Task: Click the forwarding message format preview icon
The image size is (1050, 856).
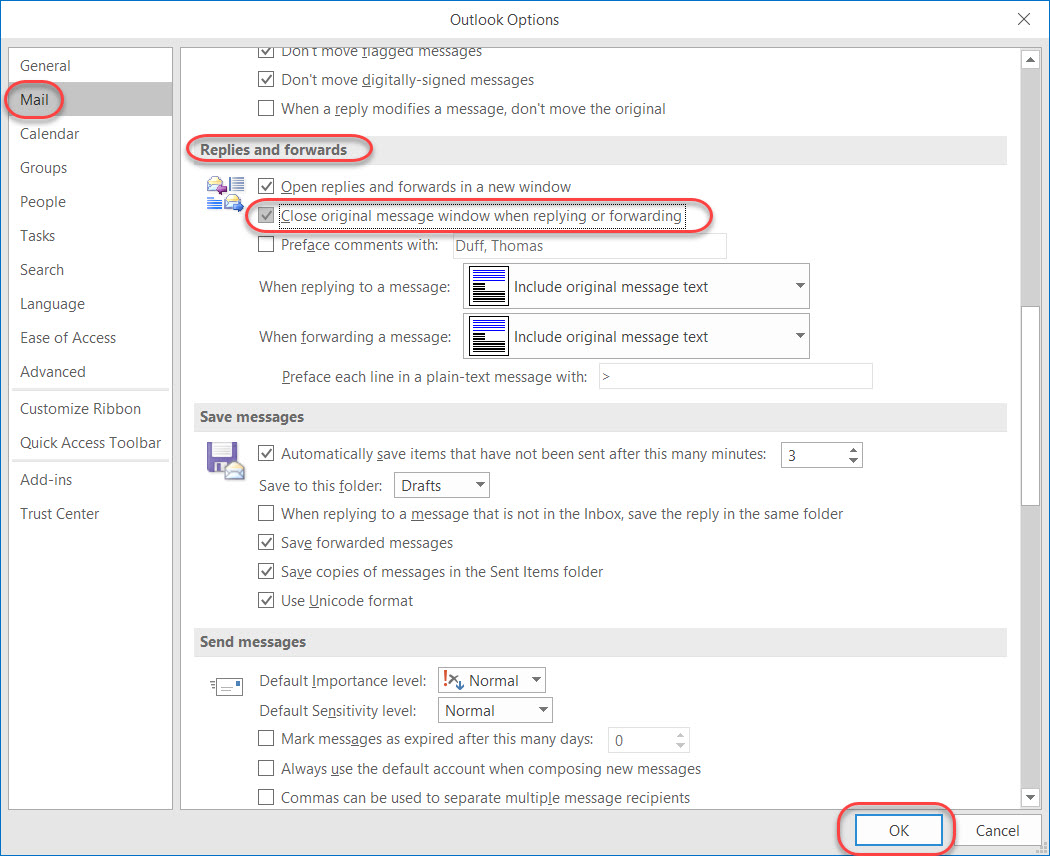Action: coord(489,337)
